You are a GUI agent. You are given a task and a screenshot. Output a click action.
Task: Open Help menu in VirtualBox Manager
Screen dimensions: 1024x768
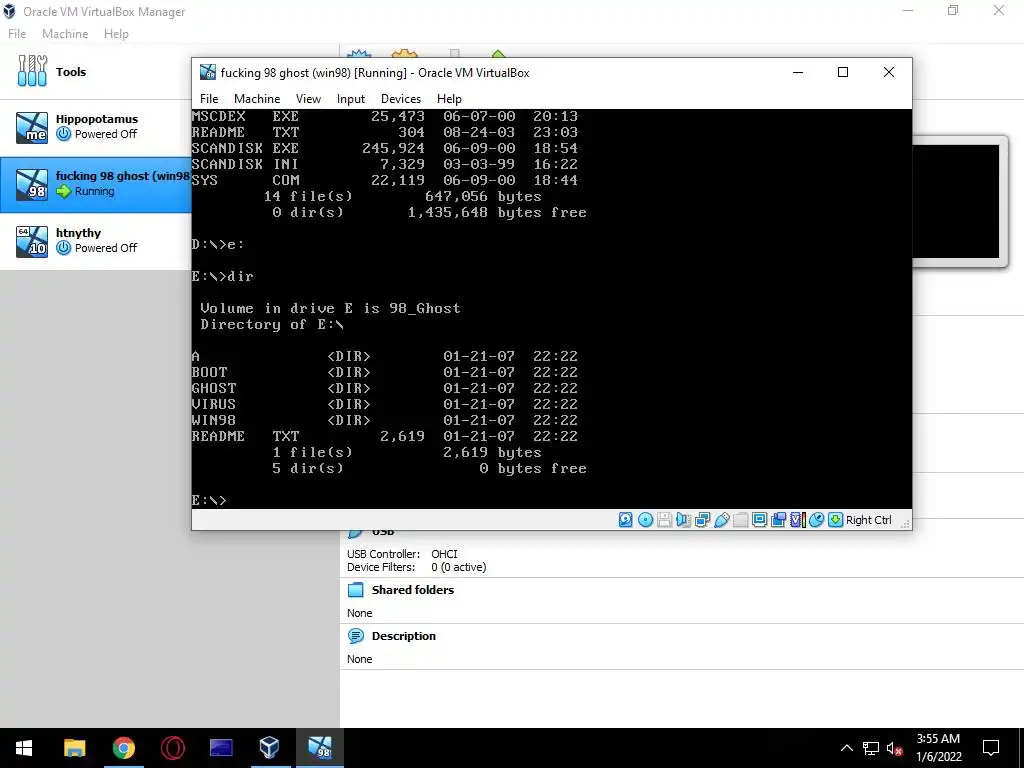point(116,34)
